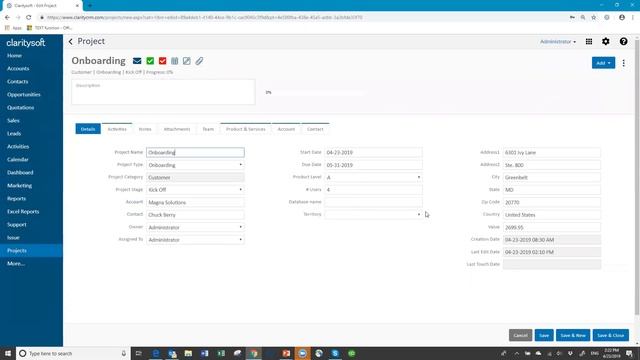Screen dimensions: 640x360
Task: Bookmark this page with the star icon
Action: [x=594, y=18]
